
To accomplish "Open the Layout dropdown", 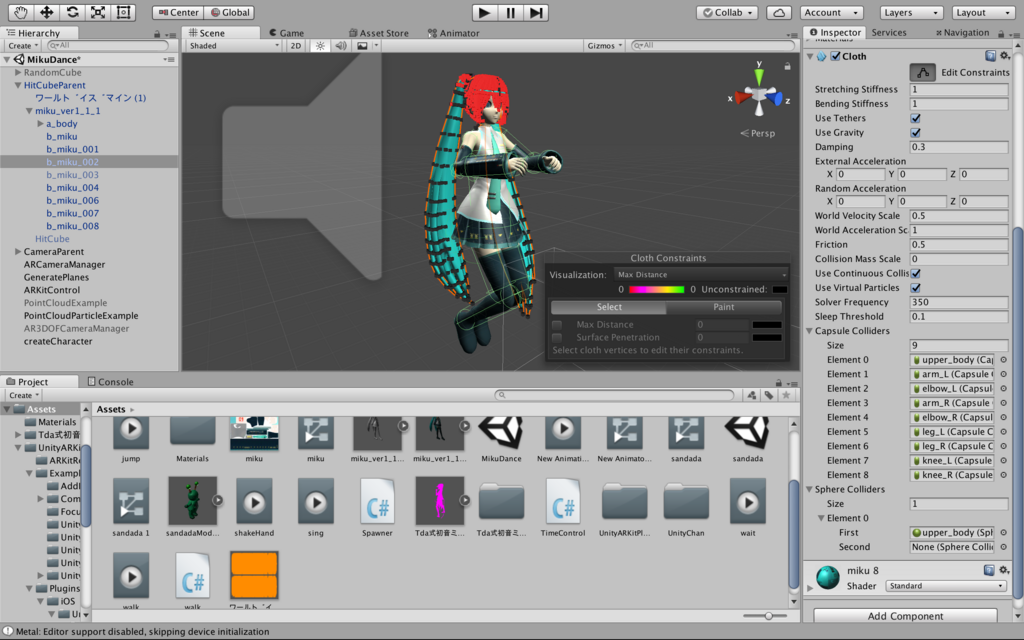I will click(982, 12).
